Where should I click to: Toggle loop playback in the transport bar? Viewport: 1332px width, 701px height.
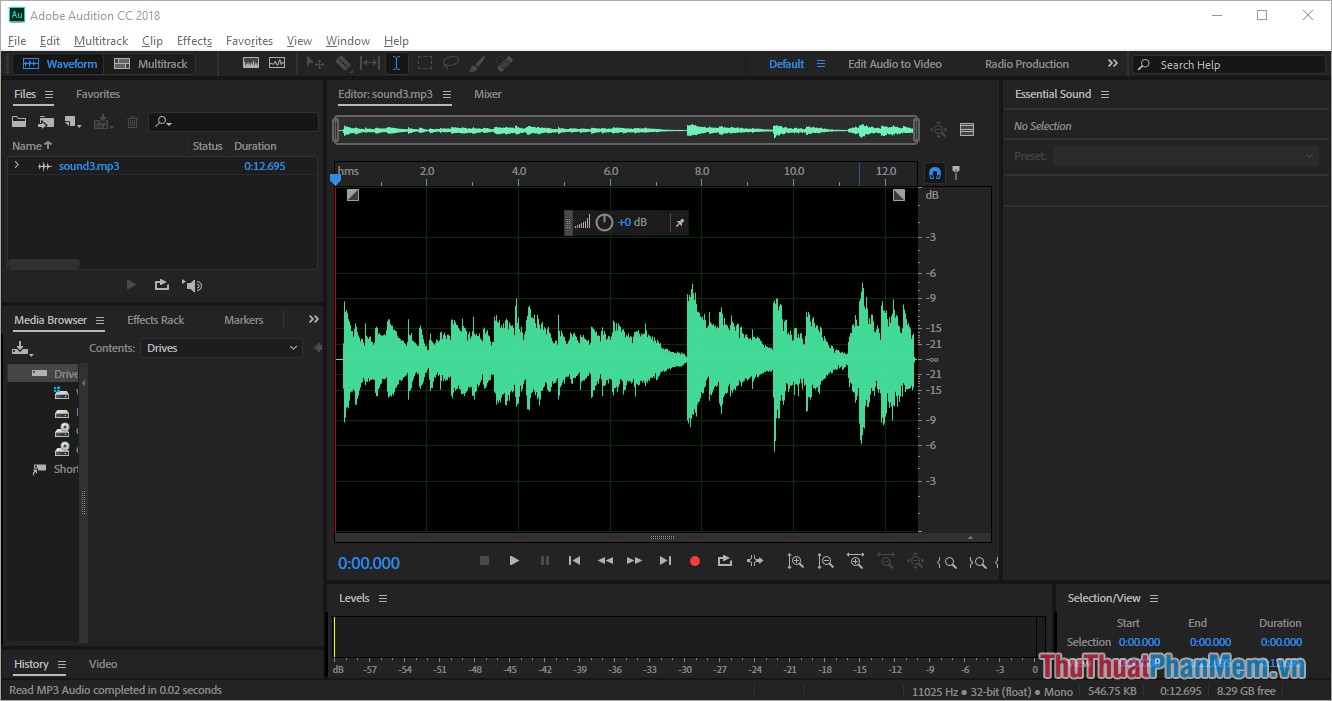724,561
